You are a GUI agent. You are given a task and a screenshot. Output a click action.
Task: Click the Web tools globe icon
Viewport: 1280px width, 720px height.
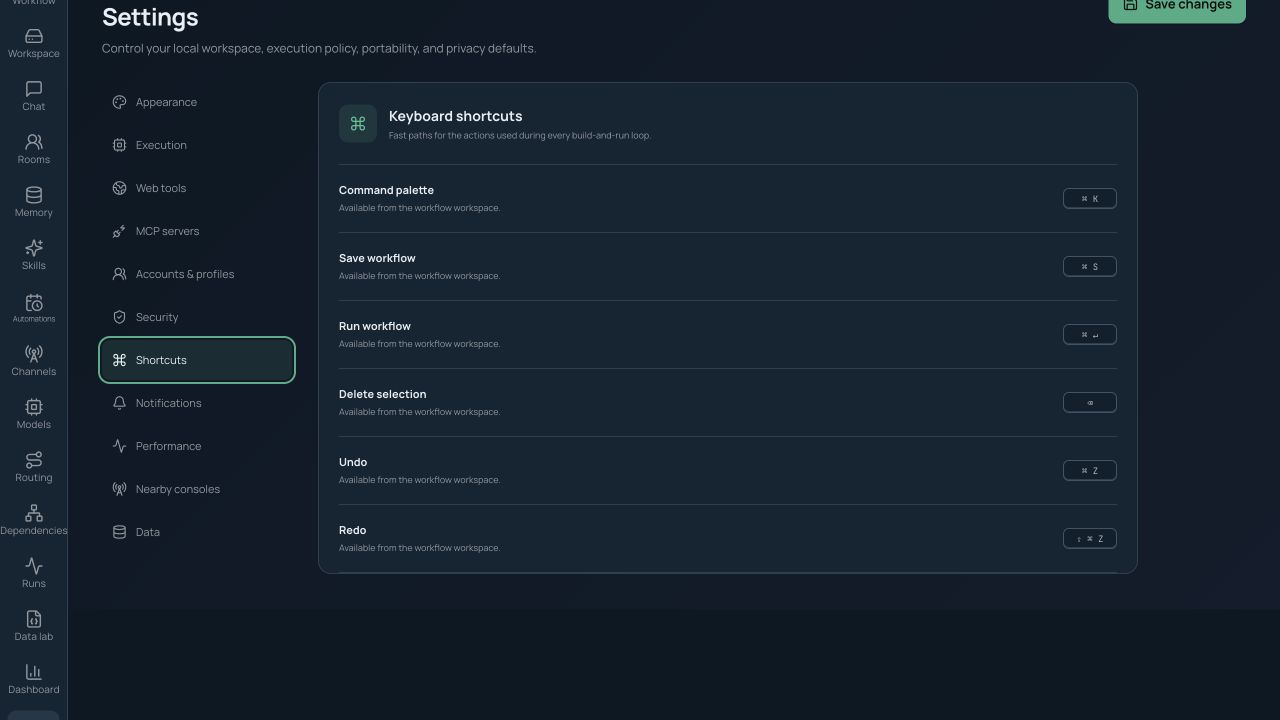(x=119, y=188)
